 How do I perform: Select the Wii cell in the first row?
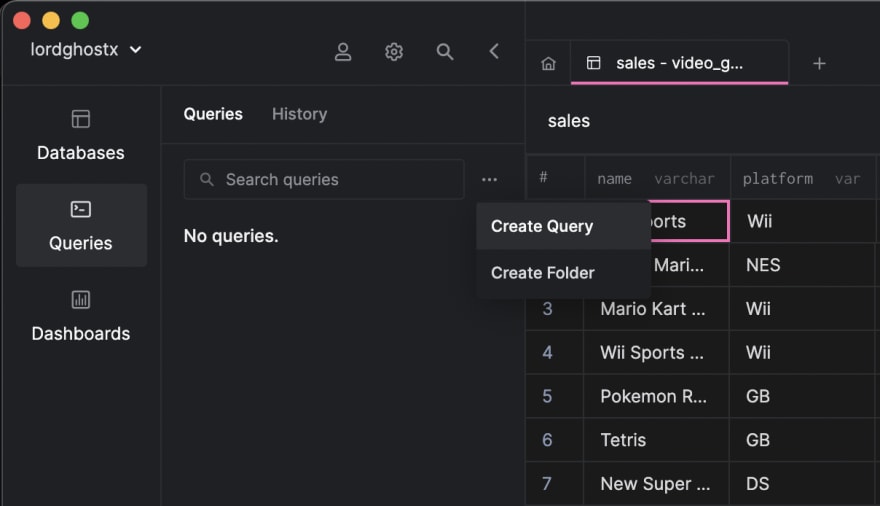(x=803, y=221)
